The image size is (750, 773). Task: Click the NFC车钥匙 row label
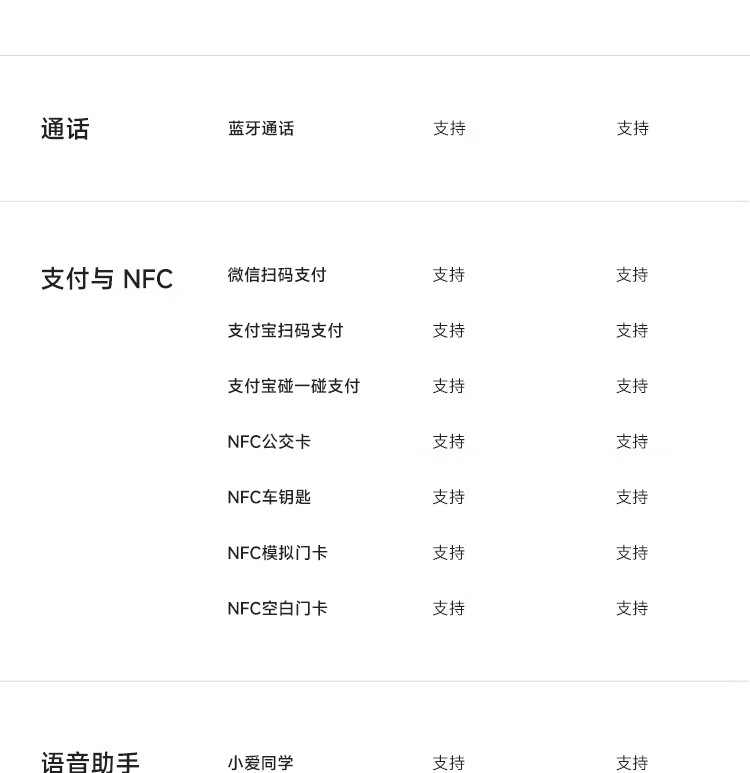coord(269,497)
